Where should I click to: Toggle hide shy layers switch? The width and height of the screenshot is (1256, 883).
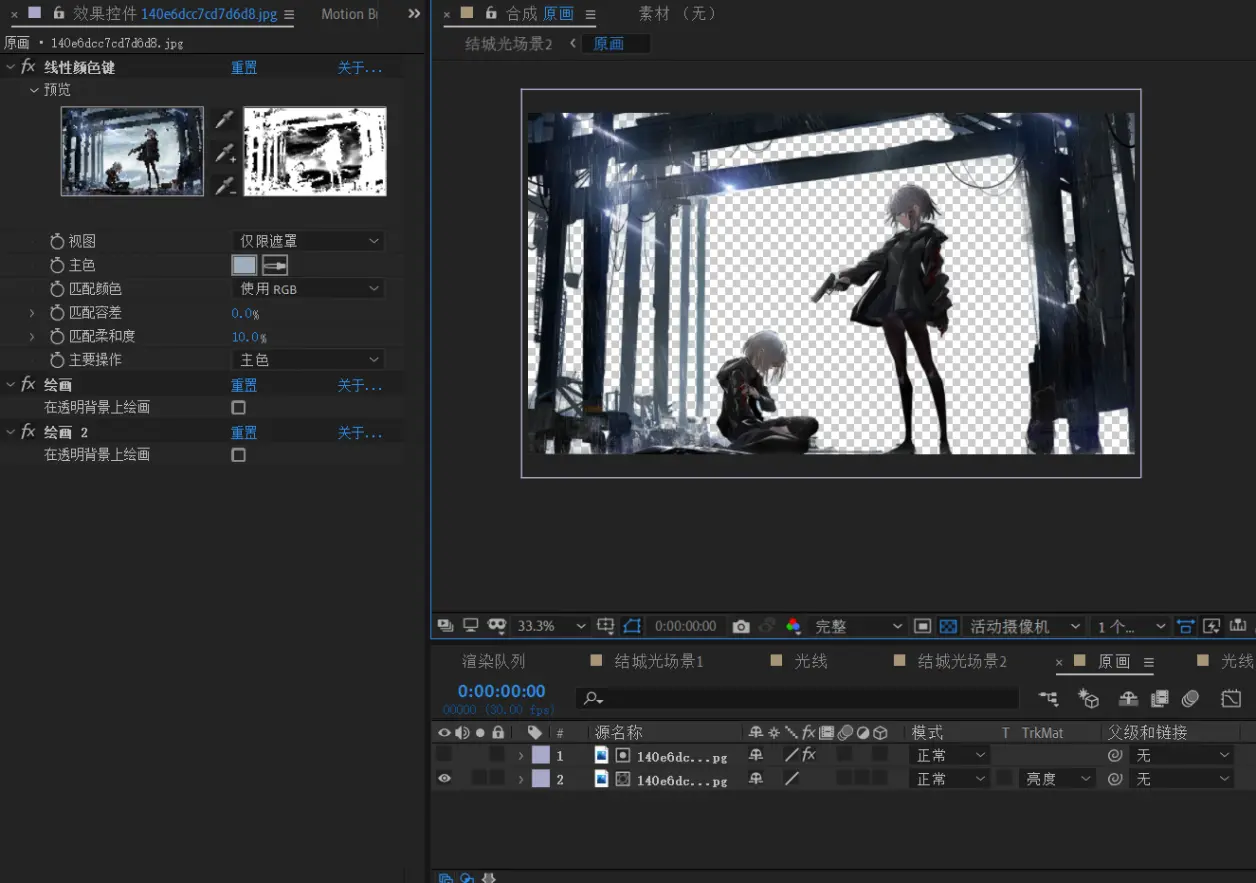pyautogui.click(x=1128, y=698)
